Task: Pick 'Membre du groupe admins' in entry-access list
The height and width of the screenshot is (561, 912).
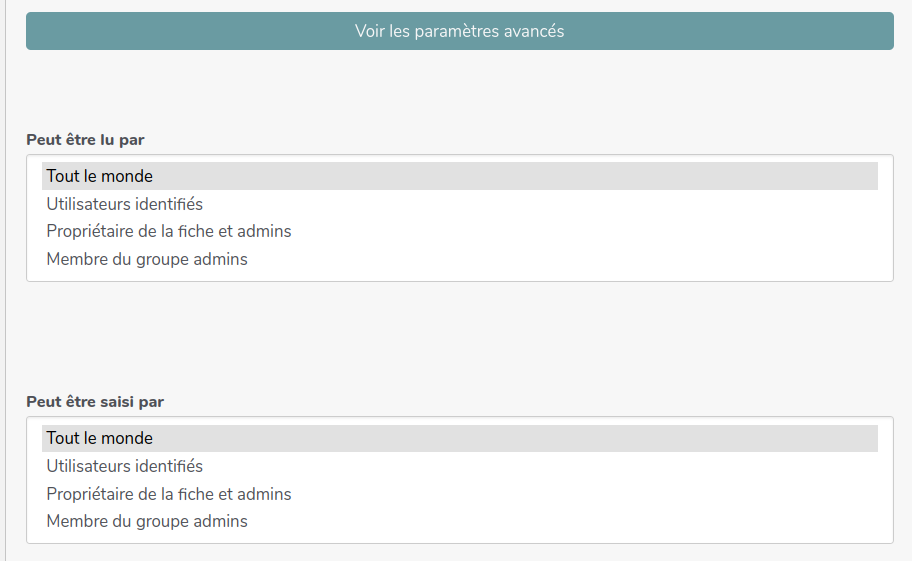Action: (147, 522)
